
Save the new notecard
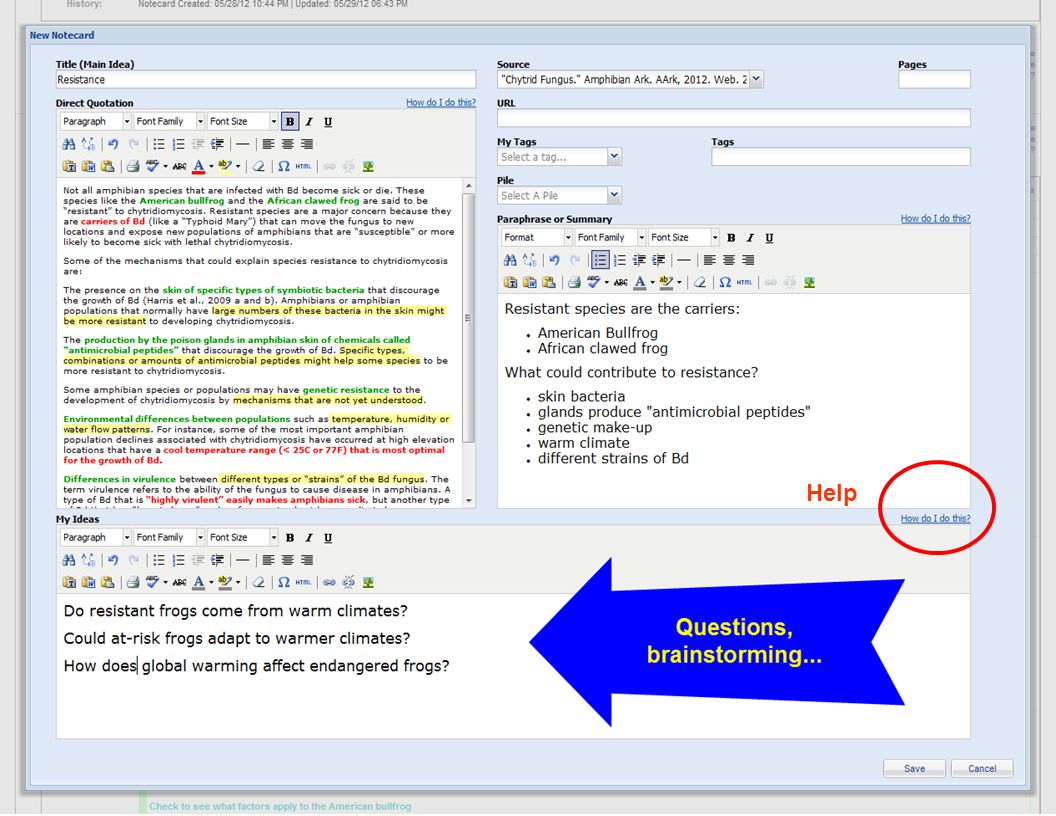914,768
